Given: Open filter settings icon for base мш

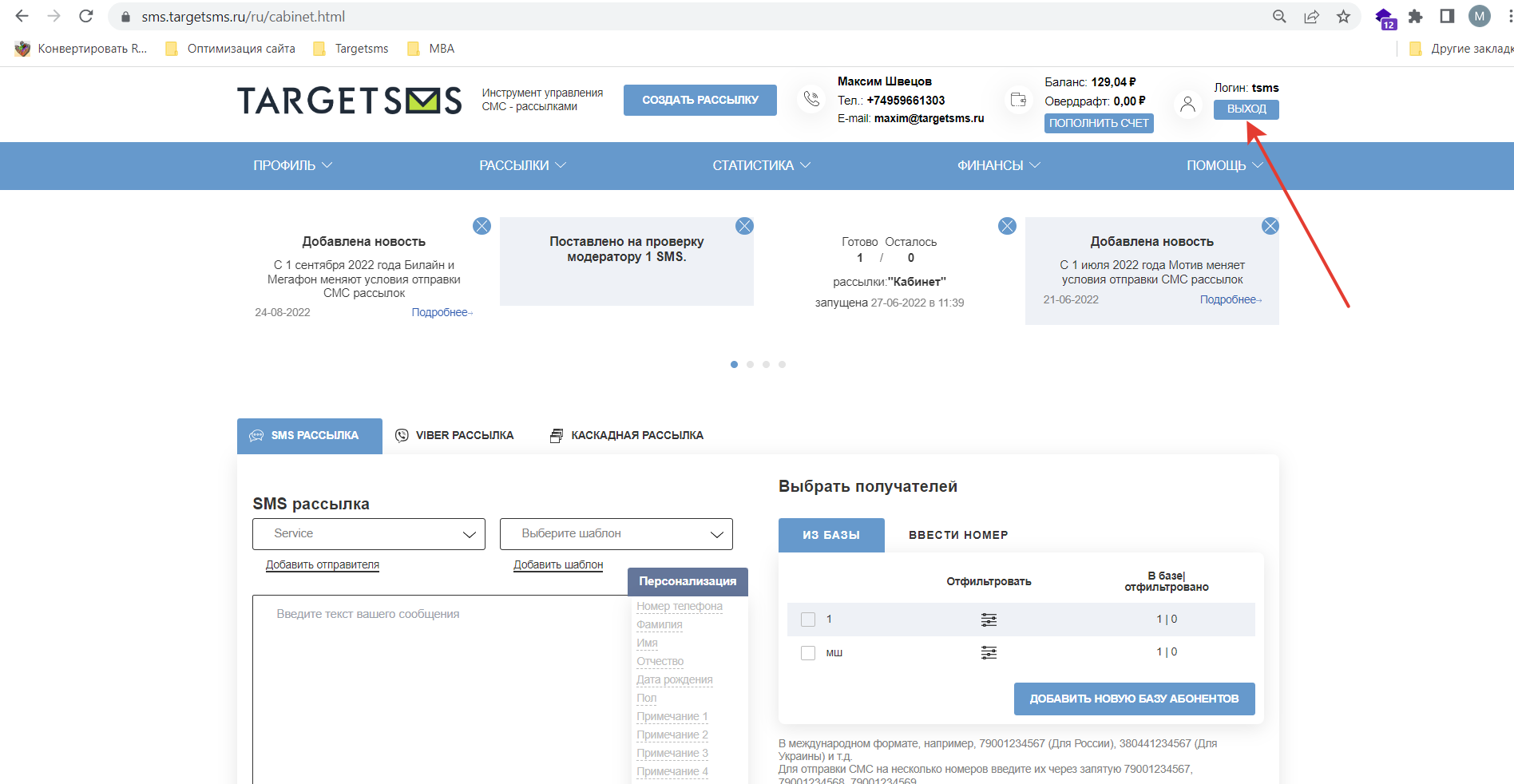Looking at the screenshot, I should (x=989, y=653).
